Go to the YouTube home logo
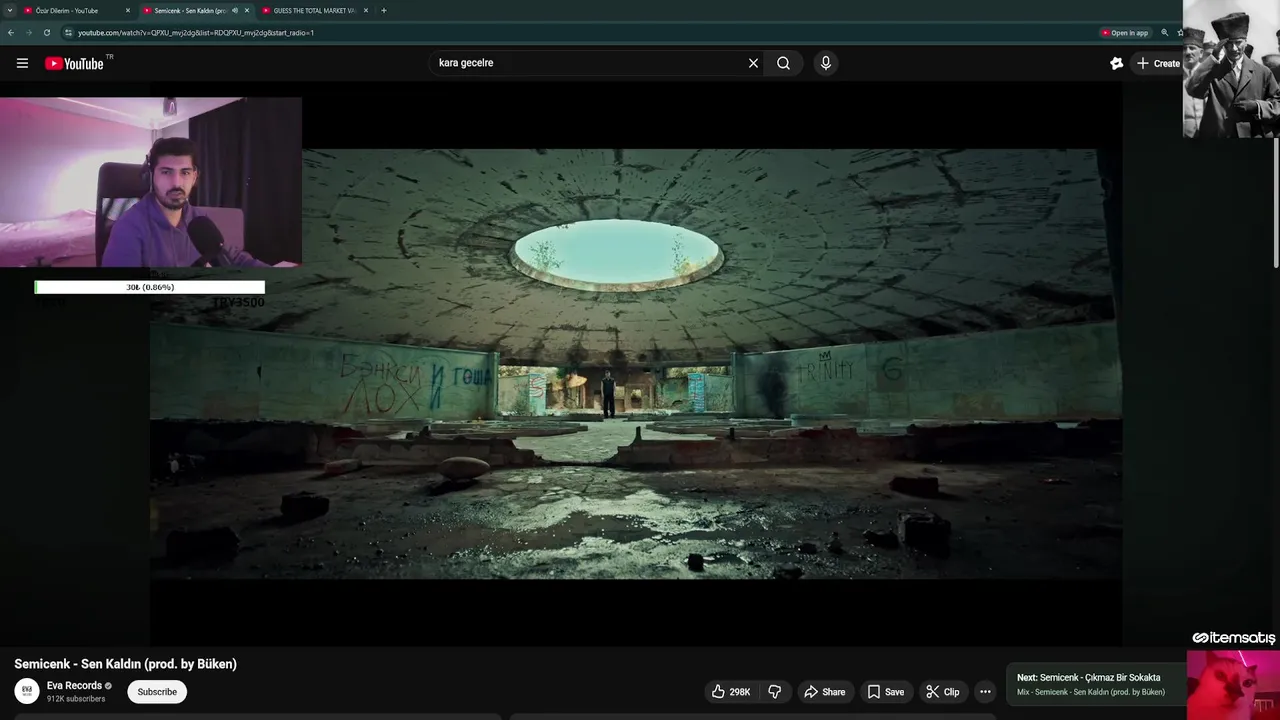Screen dimensions: 1280x720 click(x=74, y=63)
